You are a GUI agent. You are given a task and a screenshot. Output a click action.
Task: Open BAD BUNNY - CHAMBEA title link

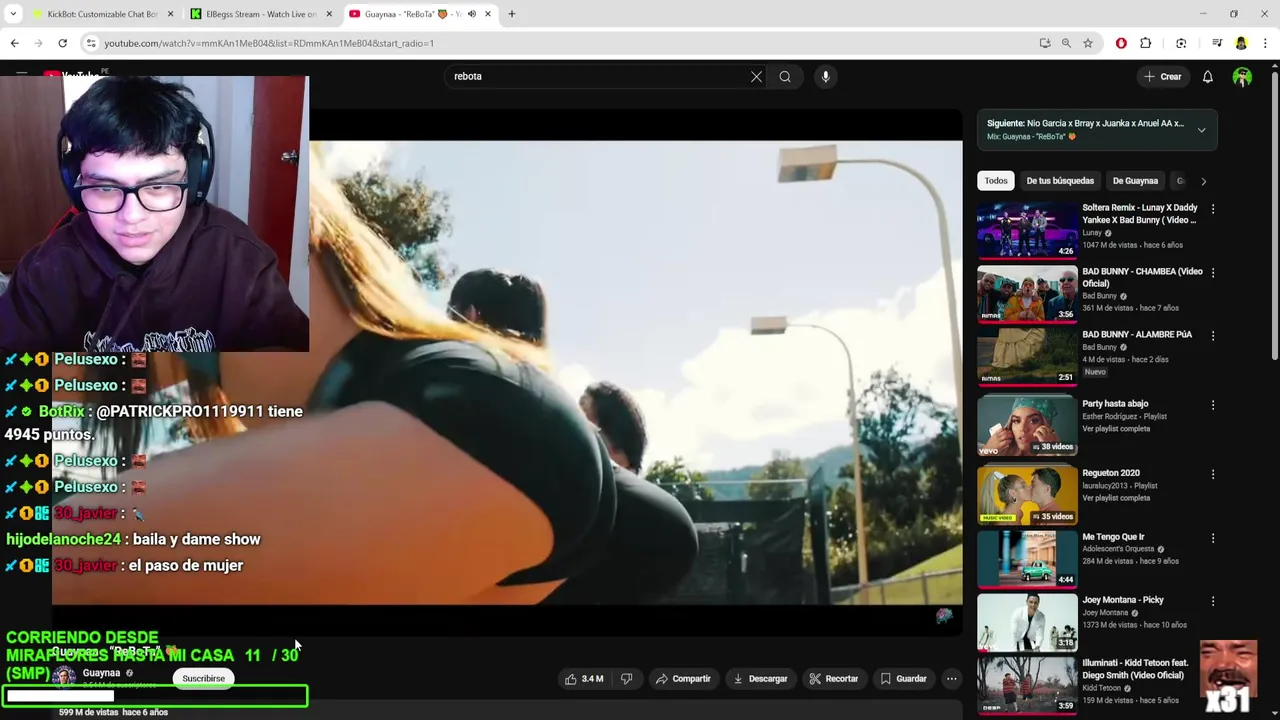click(x=1142, y=277)
